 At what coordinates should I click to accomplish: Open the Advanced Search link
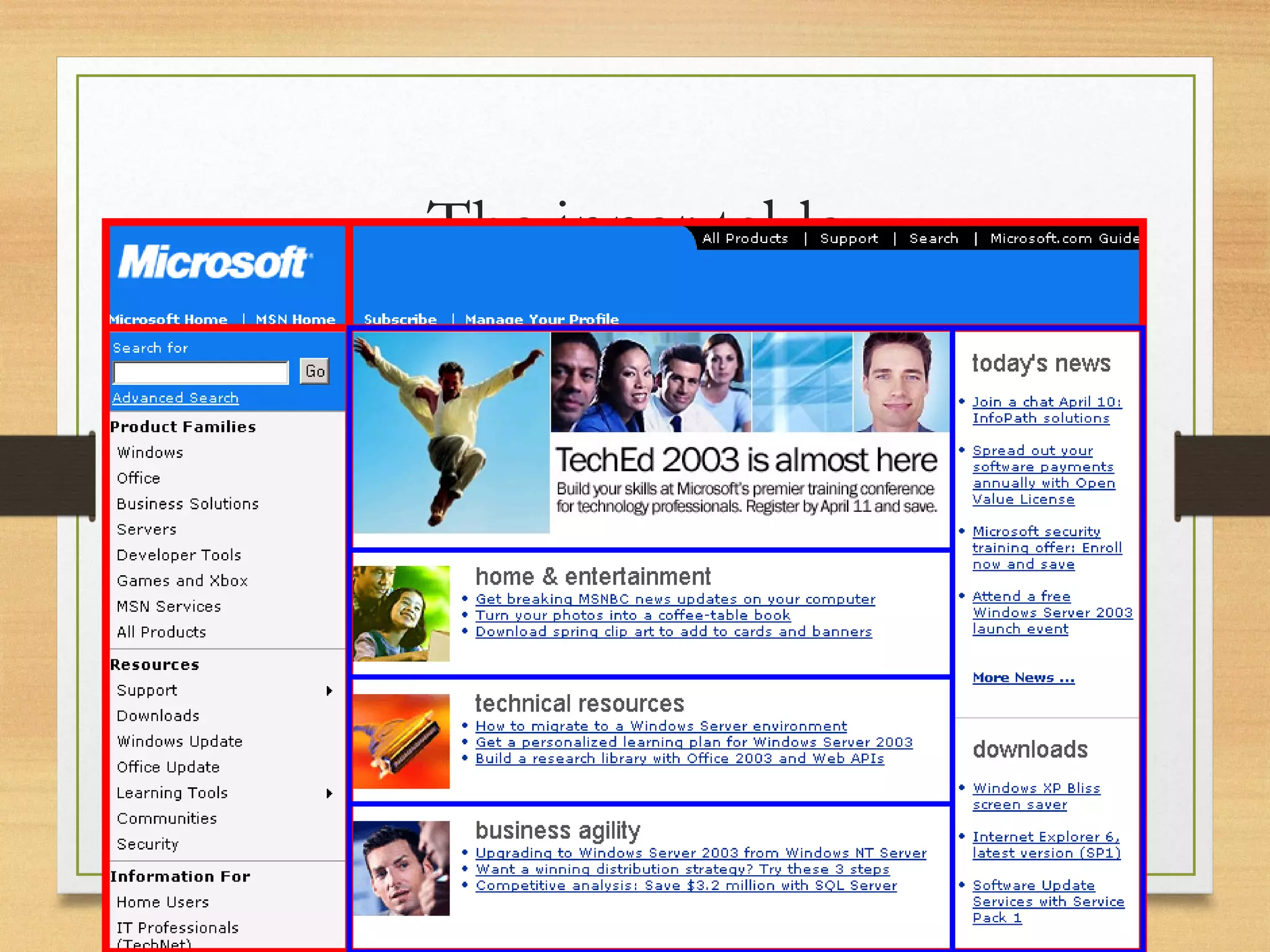(175, 398)
